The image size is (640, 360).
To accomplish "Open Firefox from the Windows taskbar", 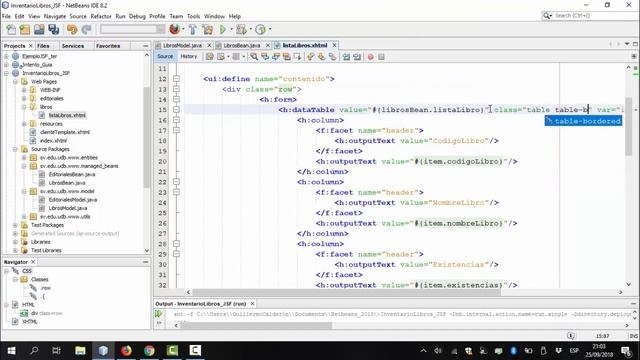I will (126, 351).
